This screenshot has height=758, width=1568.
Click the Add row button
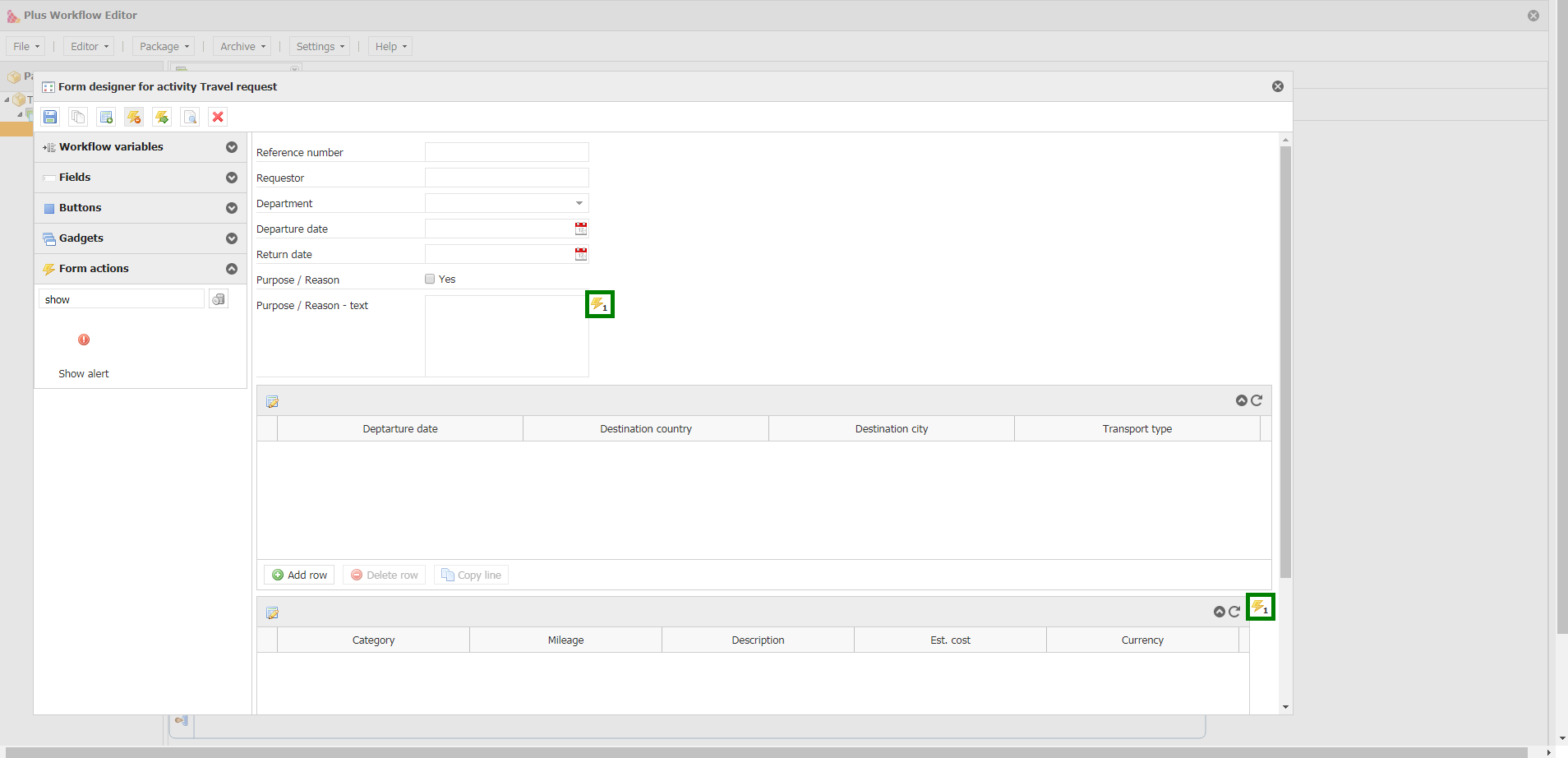pos(299,575)
